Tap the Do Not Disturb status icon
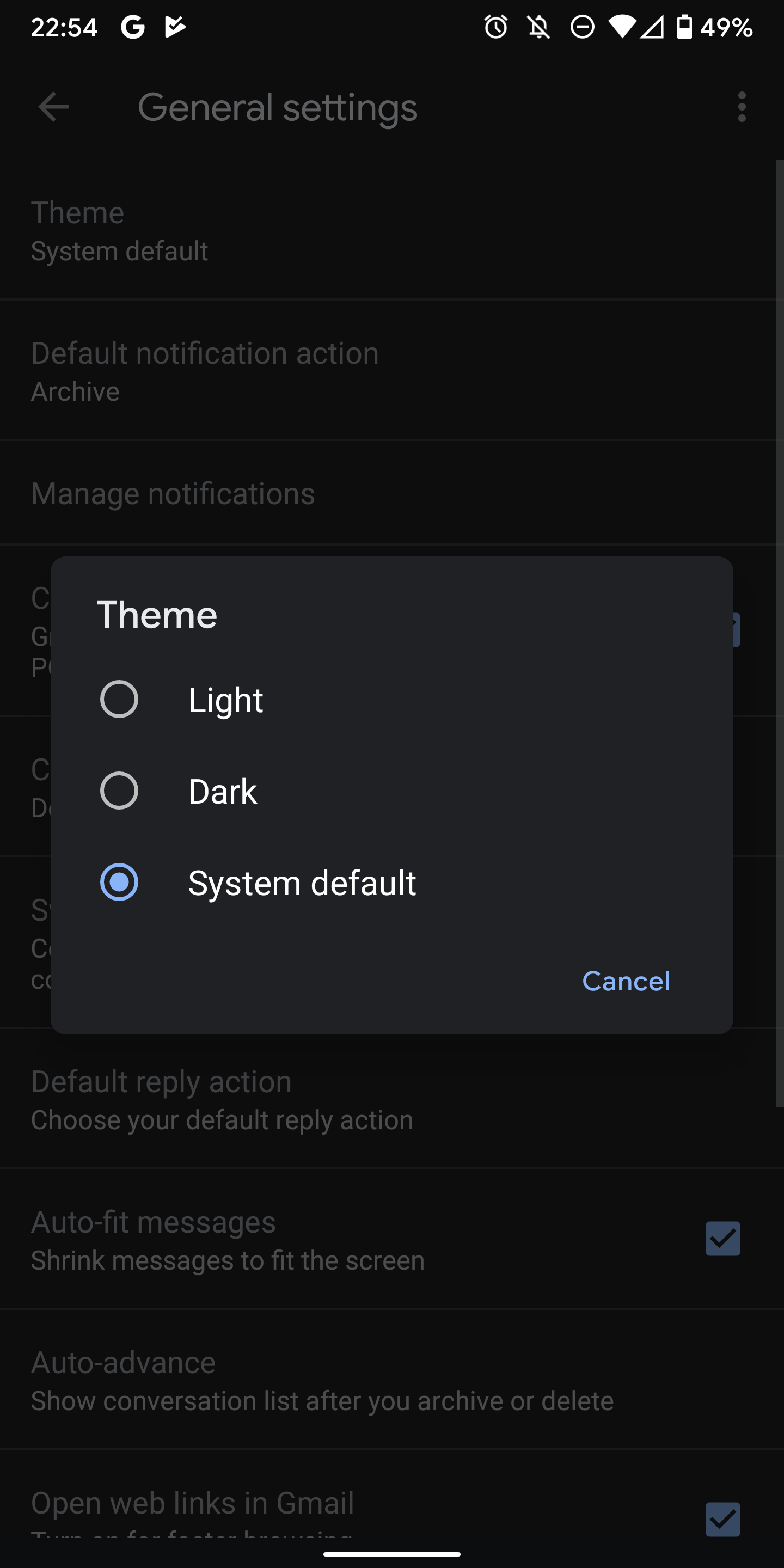The width and height of the screenshot is (784, 1568). click(582, 27)
